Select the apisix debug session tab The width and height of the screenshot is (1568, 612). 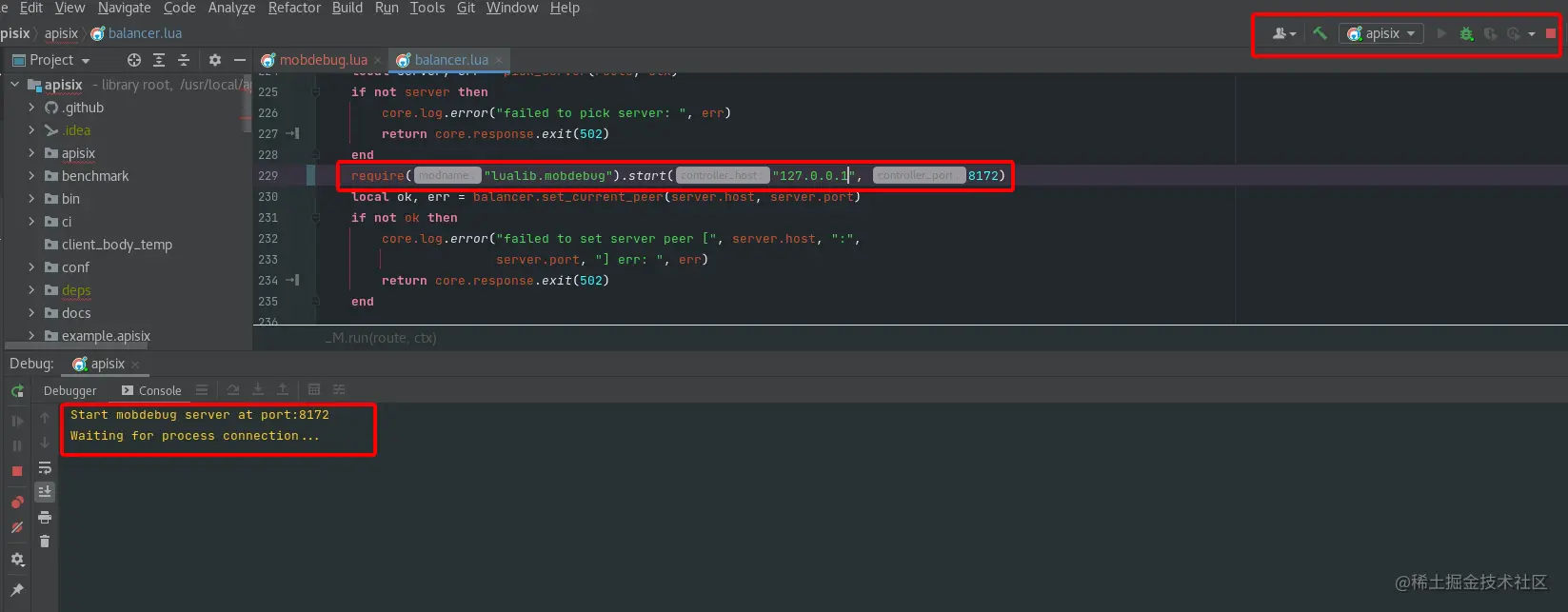[x=99, y=364]
